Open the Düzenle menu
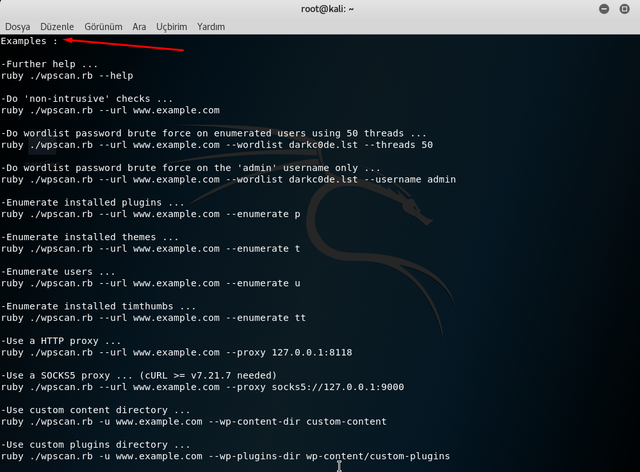640x472 pixels. [57, 27]
